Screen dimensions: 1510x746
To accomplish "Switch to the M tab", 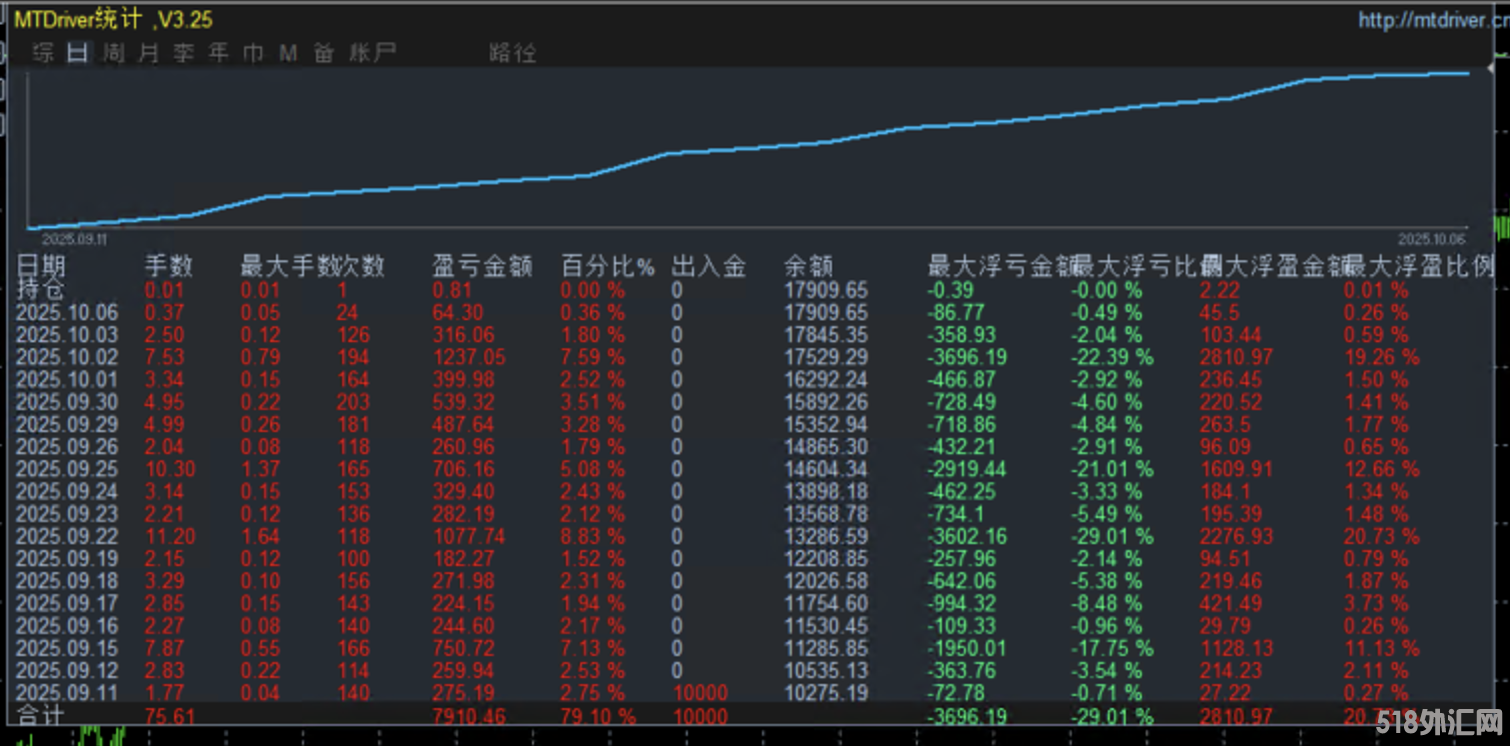I will tap(289, 53).
